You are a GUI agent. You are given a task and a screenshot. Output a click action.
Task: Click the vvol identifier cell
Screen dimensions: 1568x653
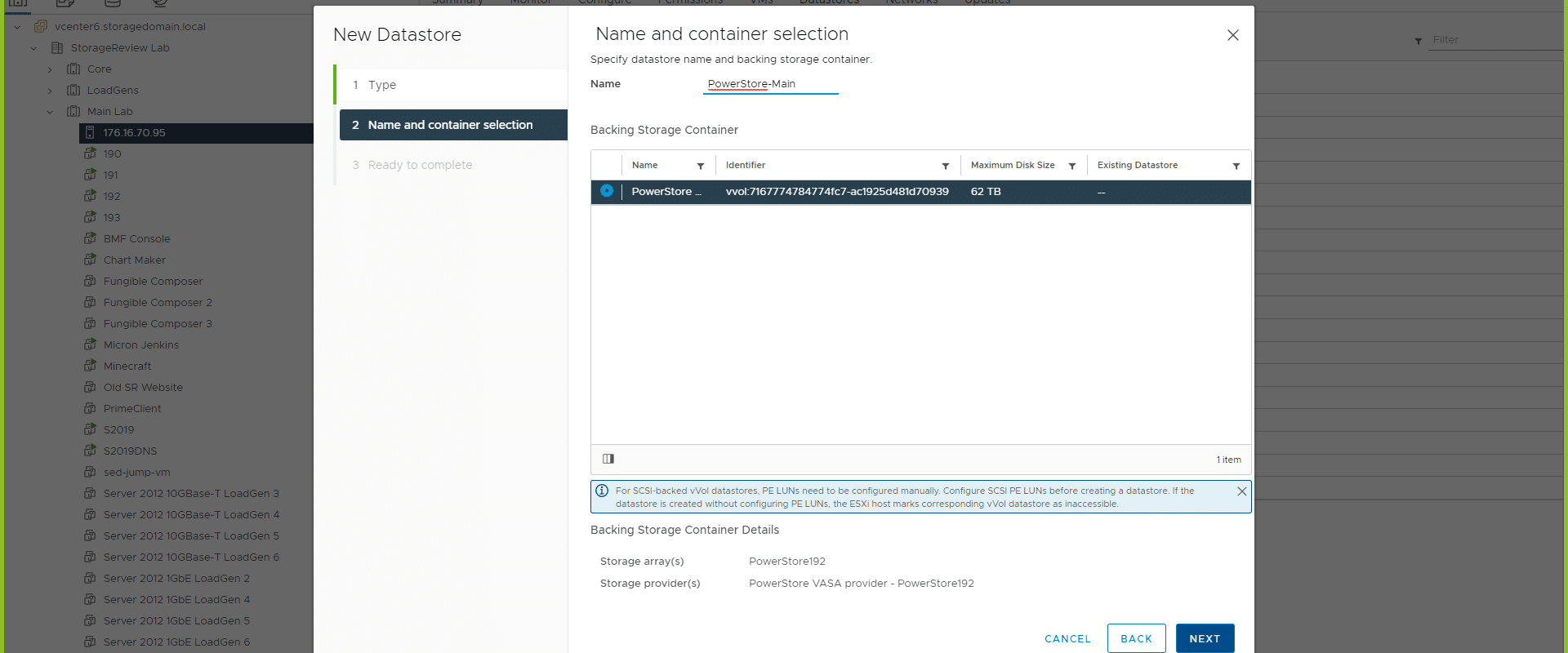coord(837,192)
